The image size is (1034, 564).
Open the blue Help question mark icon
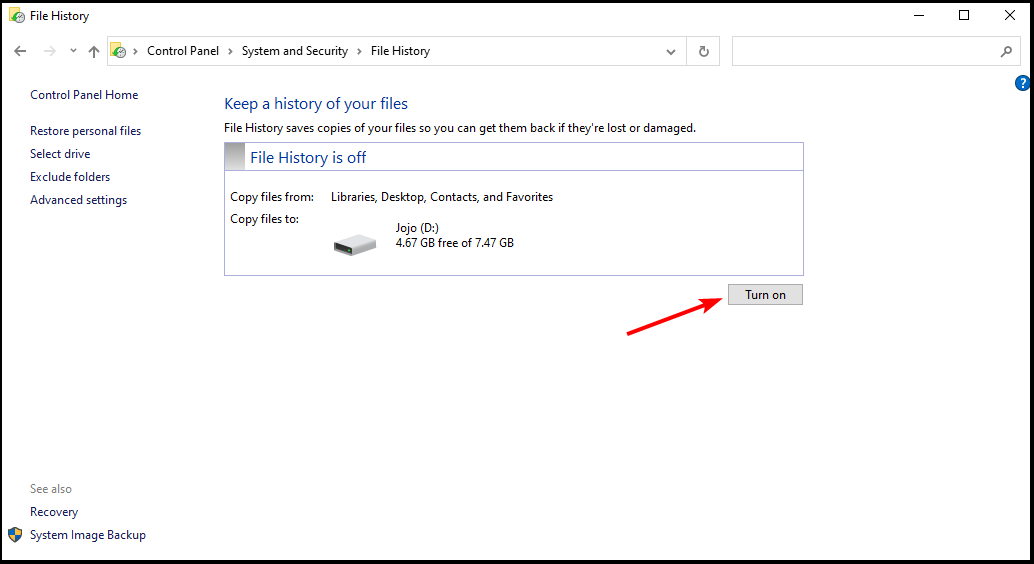1023,83
